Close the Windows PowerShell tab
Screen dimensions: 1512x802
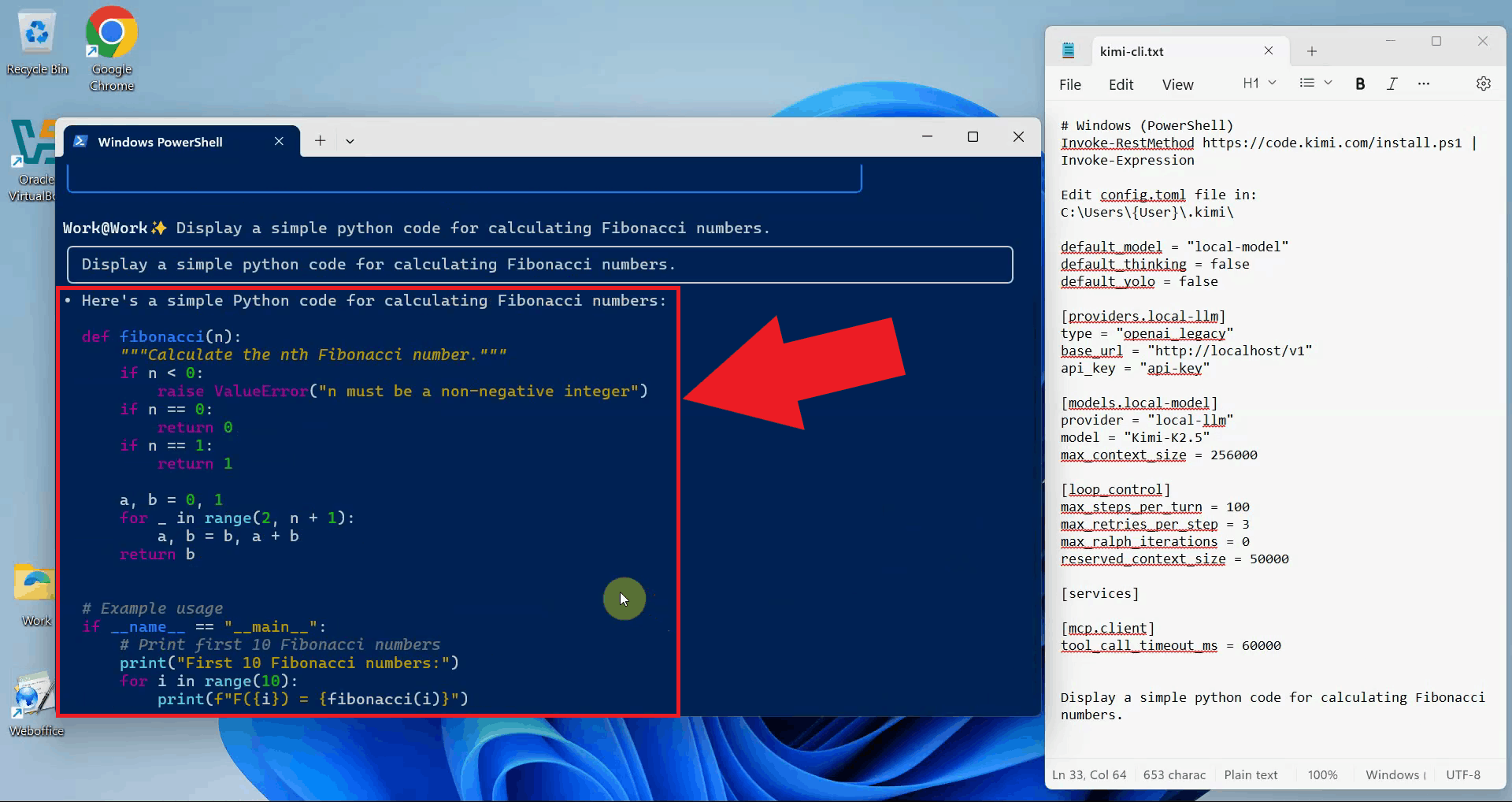(x=279, y=141)
